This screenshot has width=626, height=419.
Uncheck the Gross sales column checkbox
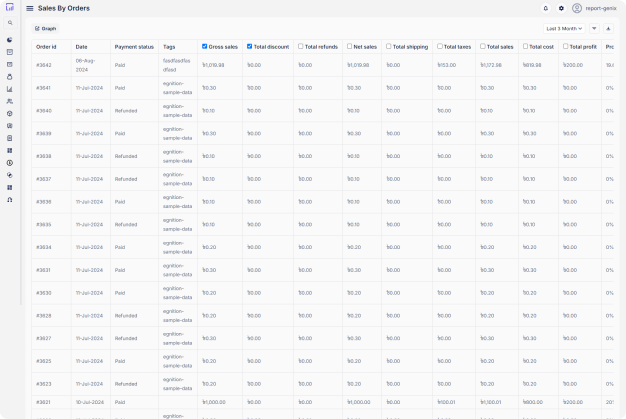(x=204, y=46)
